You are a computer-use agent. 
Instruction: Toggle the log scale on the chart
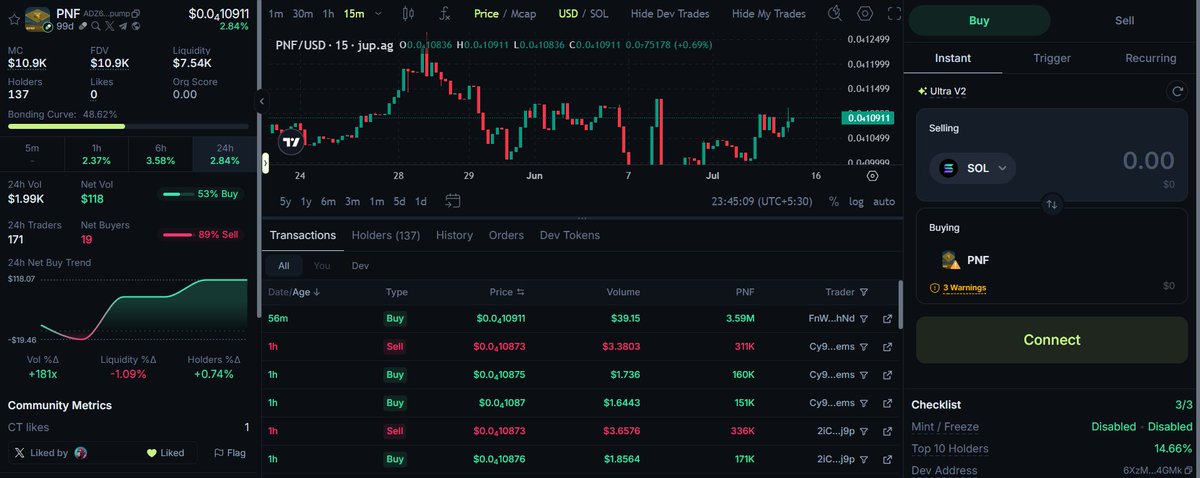click(856, 201)
